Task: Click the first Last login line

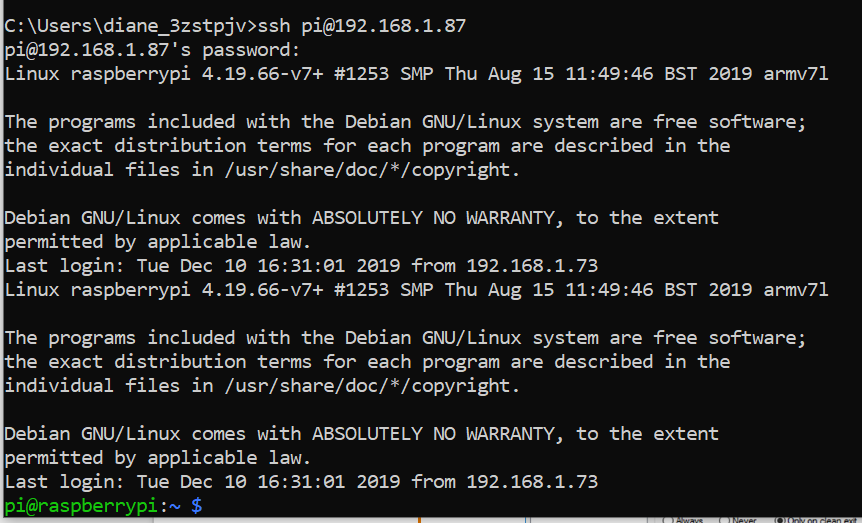Action: 301,266
